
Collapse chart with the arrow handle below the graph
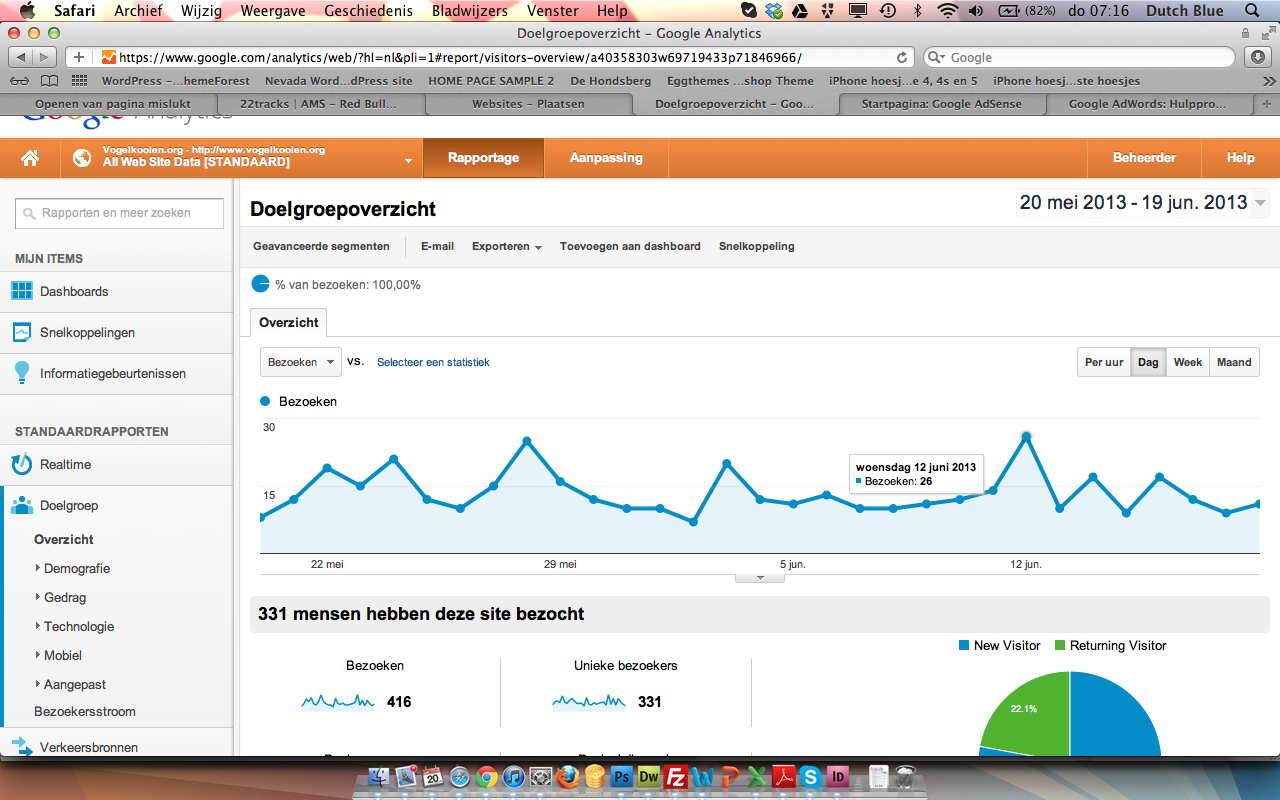pos(760,578)
